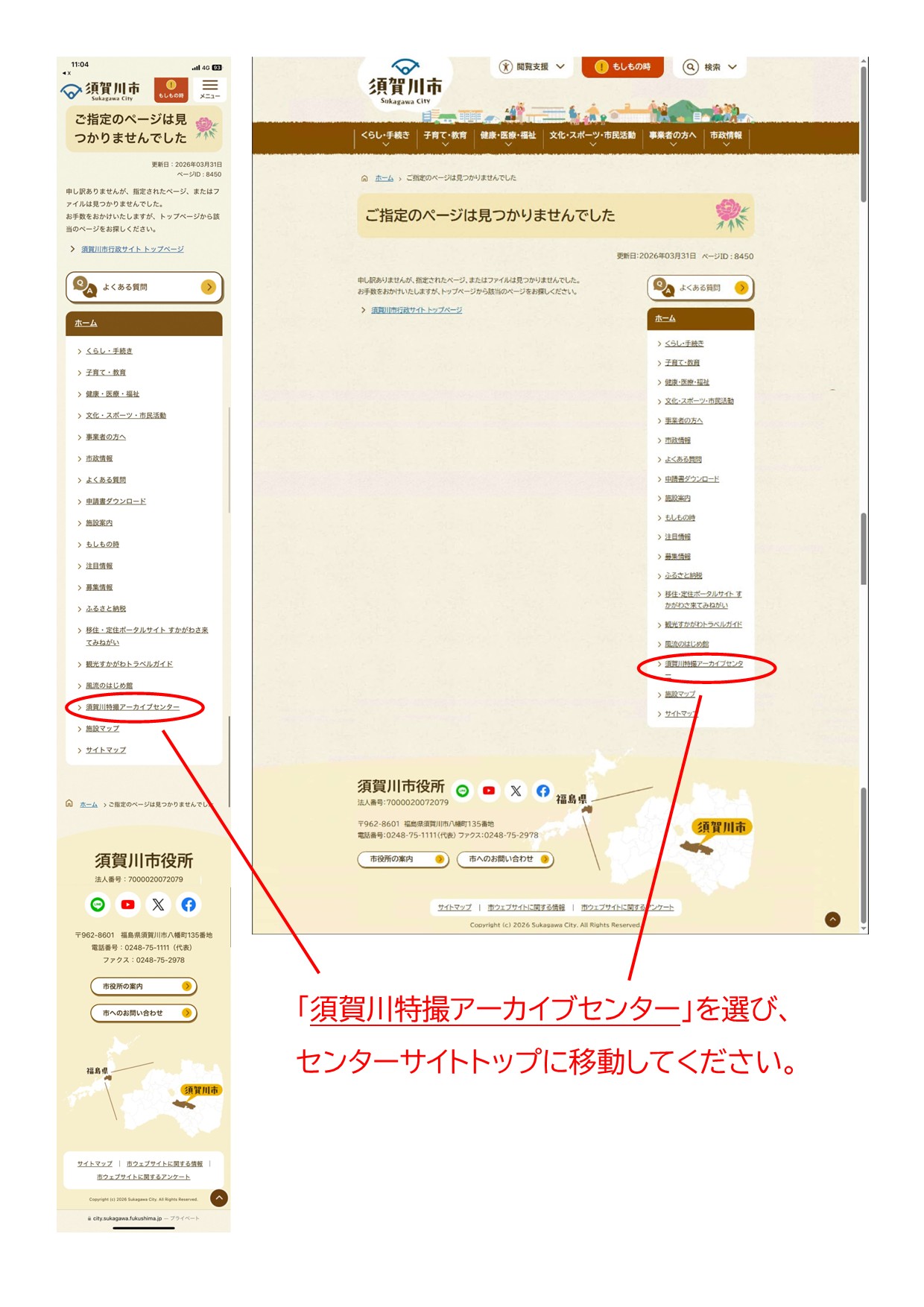Click the home icon in desktop breadcrumb
The width and height of the screenshot is (924, 1307).
pos(364,178)
